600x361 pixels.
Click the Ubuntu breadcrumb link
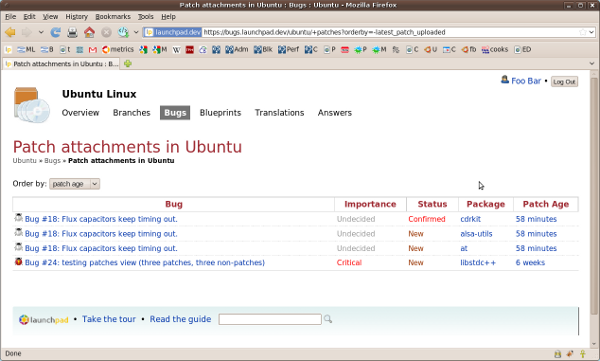click(24, 160)
